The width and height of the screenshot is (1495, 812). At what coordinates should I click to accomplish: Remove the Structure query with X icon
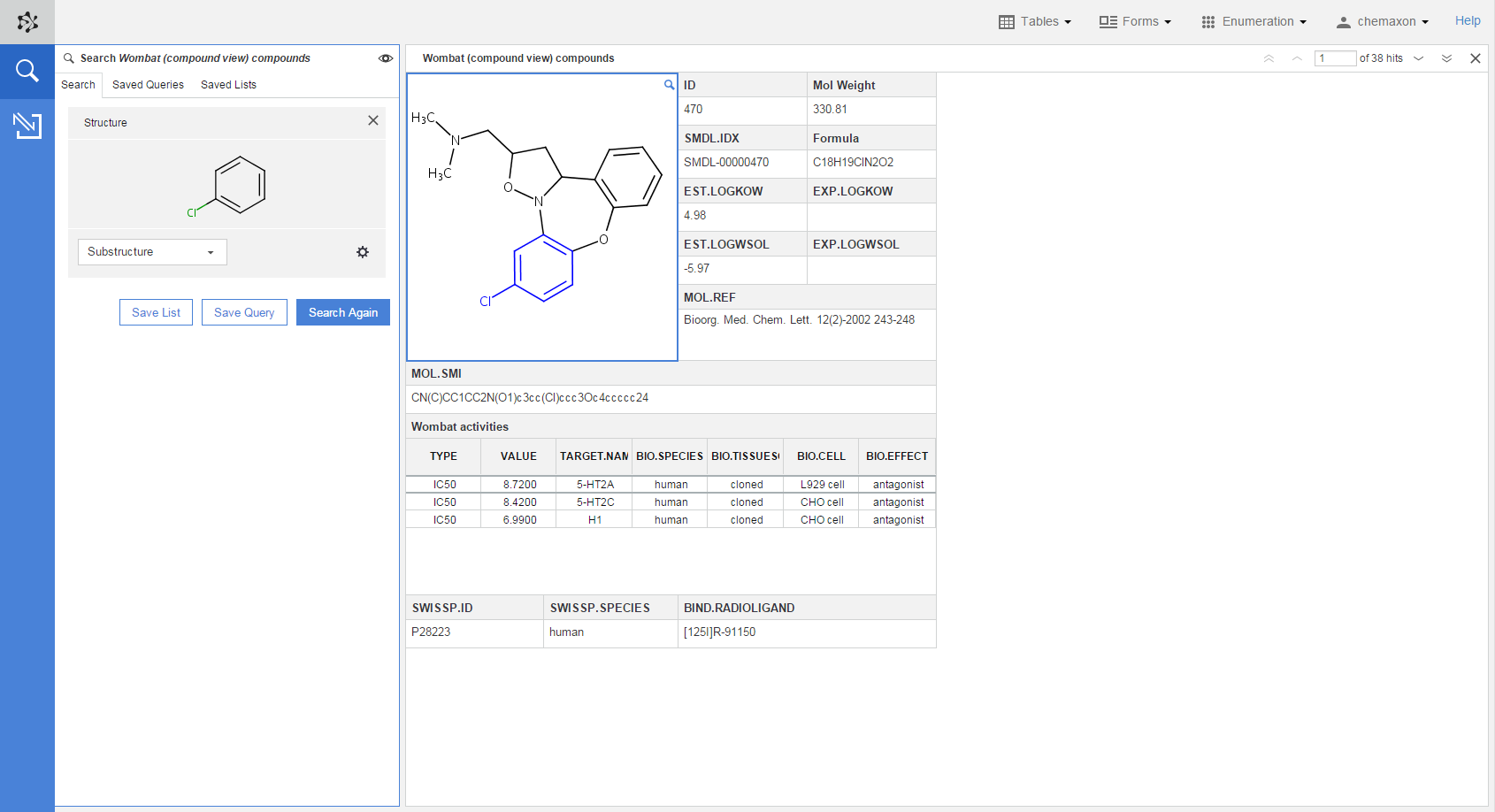(373, 121)
